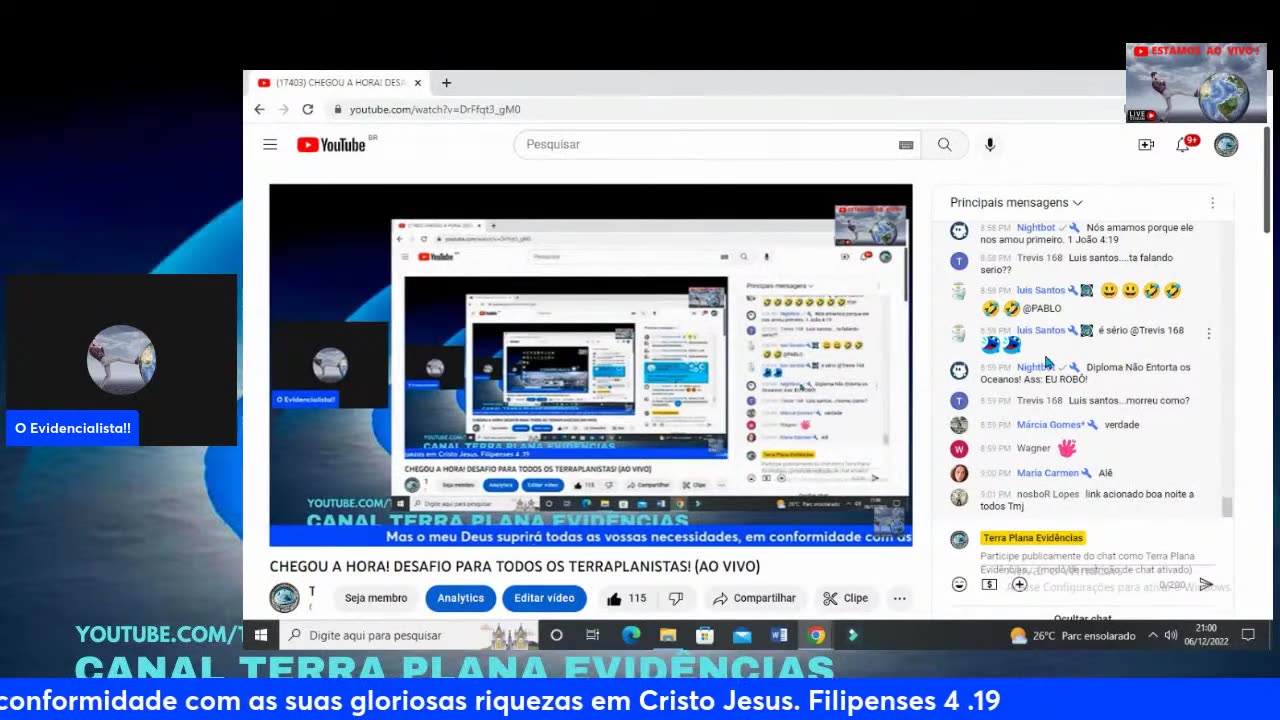Open the chat options three-dot menu
Image resolution: width=1280 pixels, height=720 pixels.
coord(1213,202)
